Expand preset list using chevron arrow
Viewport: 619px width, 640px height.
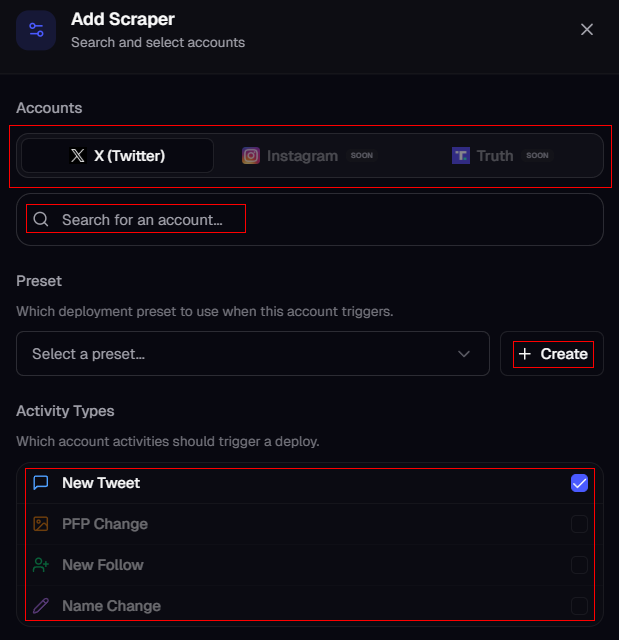pyautogui.click(x=464, y=354)
